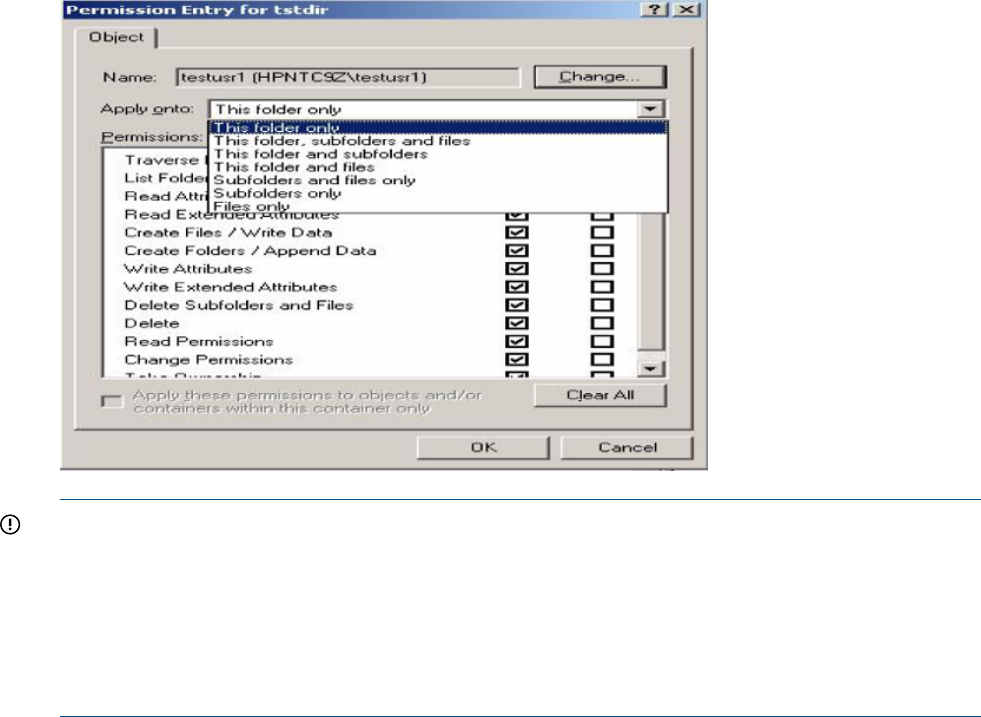
Task: Select 'This folder, subfolders and files' option
Action: (342, 141)
